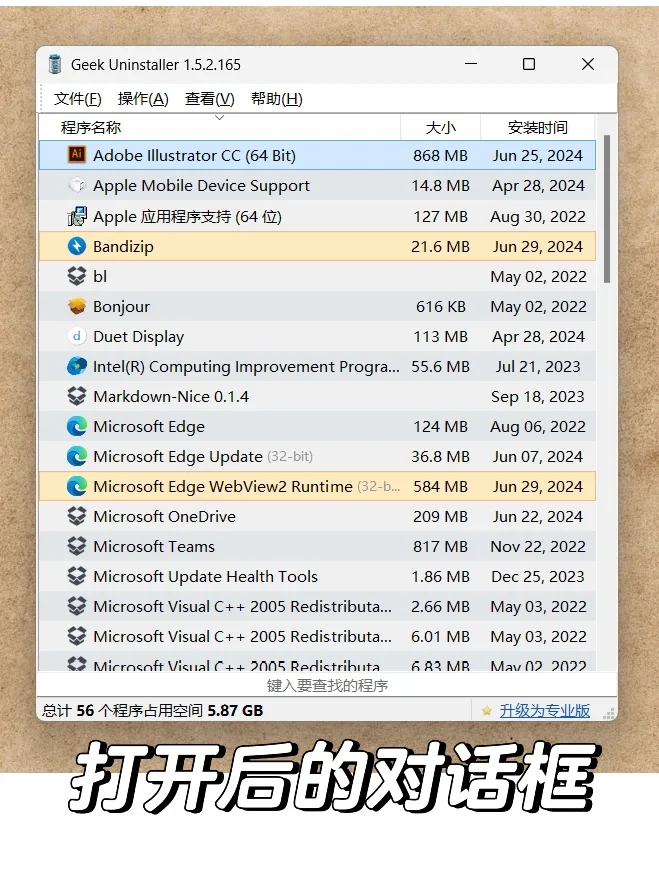This screenshot has height=878, width=659.
Task: Click the Nov 22, 2022 install date
Action: click(x=538, y=547)
